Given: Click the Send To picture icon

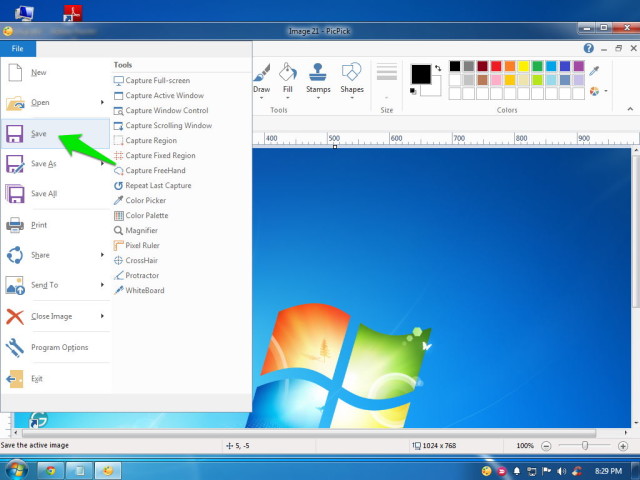Looking at the screenshot, I should click(x=15, y=285).
